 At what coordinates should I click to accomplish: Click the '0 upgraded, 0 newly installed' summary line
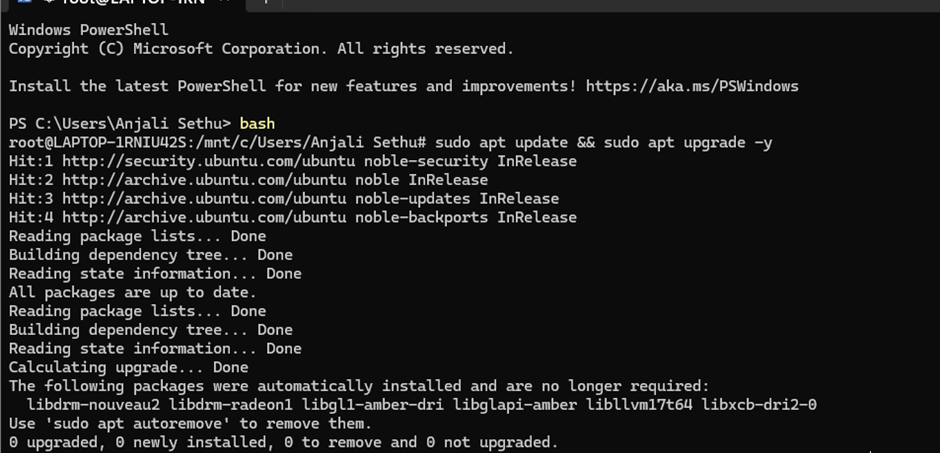(283, 442)
